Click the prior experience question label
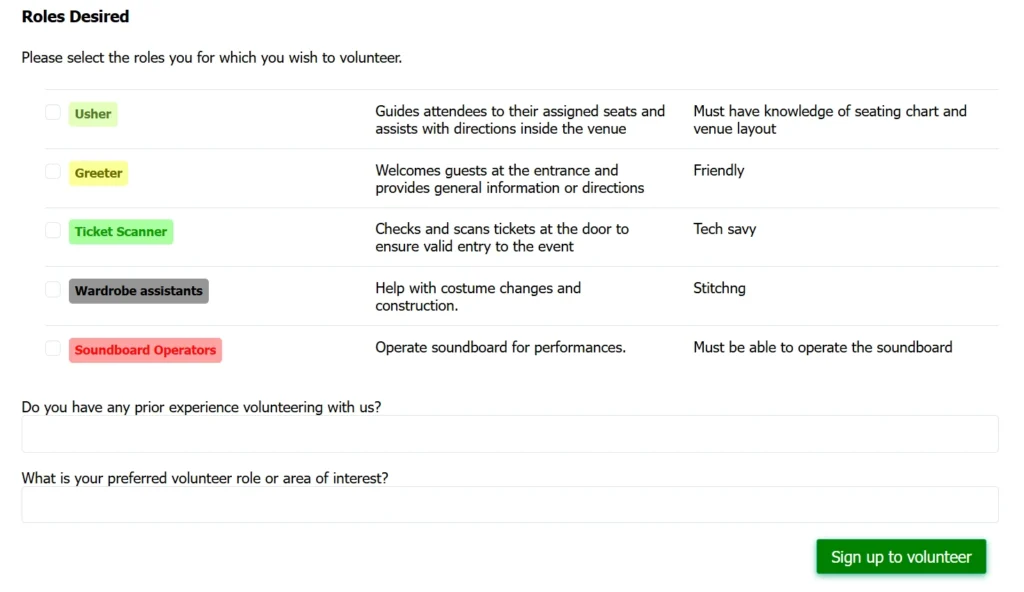1024x592 pixels. point(201,408)
